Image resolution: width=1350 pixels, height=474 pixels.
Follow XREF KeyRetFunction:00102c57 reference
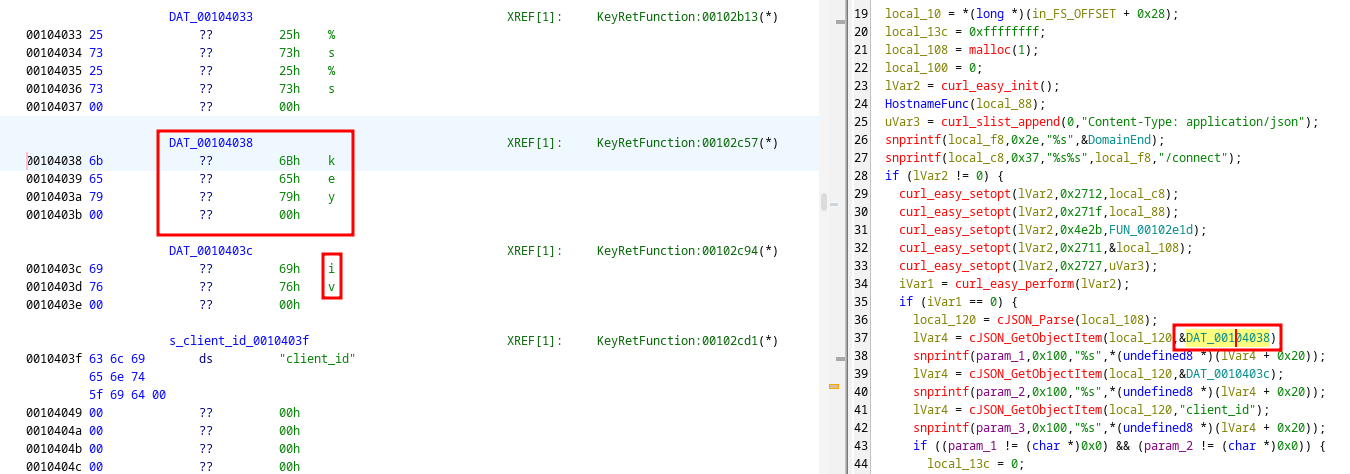tap(687, 143)
